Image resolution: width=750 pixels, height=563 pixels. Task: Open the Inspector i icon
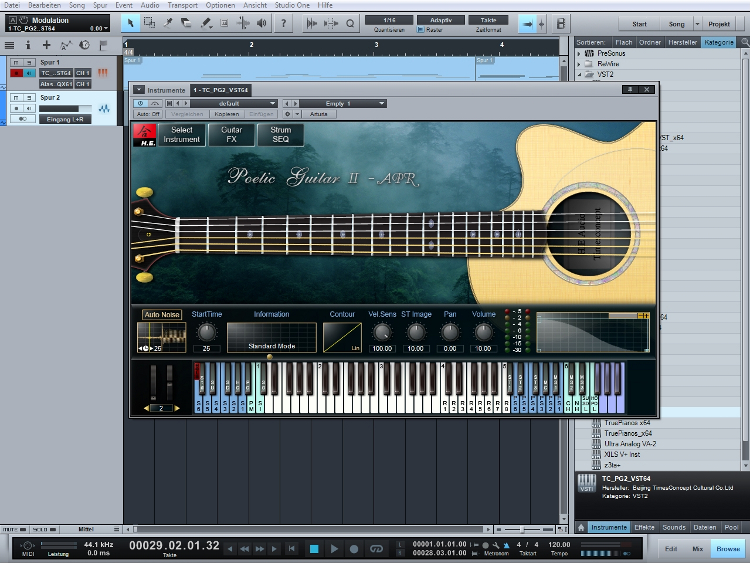(28, 45)
